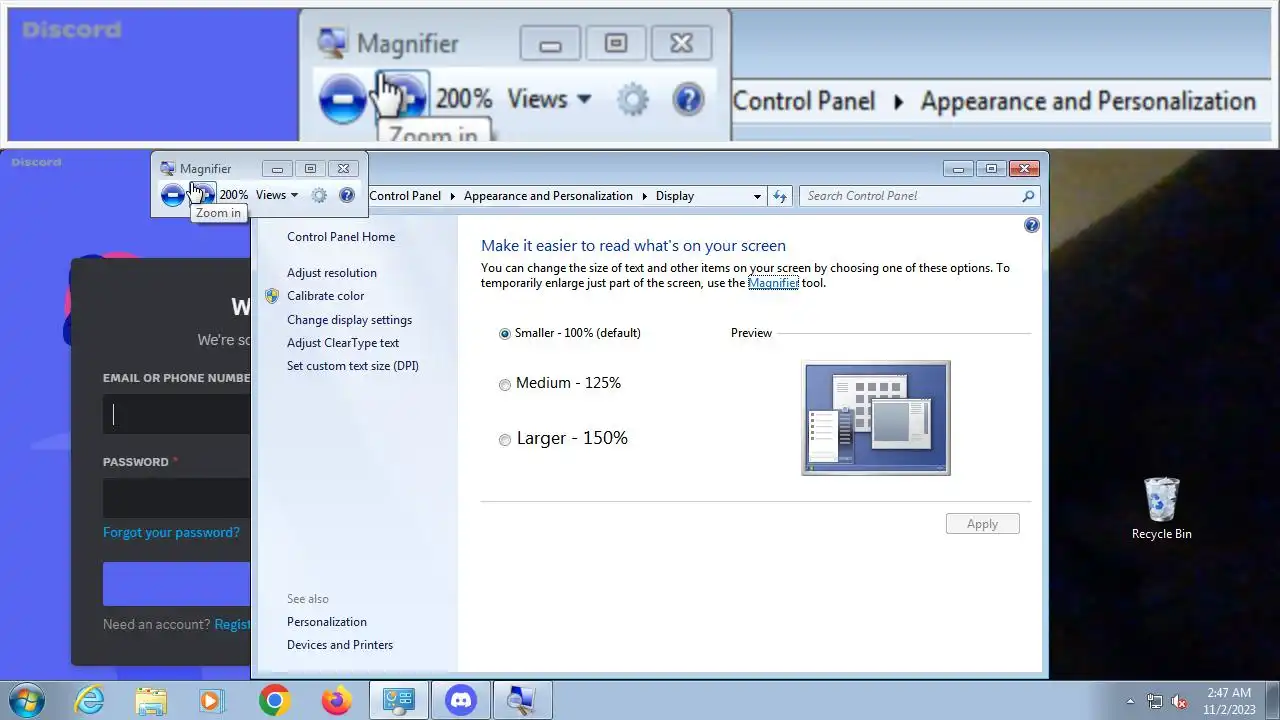1280x720 pixels.
Task: Open the Windows Start button
Action: coord(26,700)
